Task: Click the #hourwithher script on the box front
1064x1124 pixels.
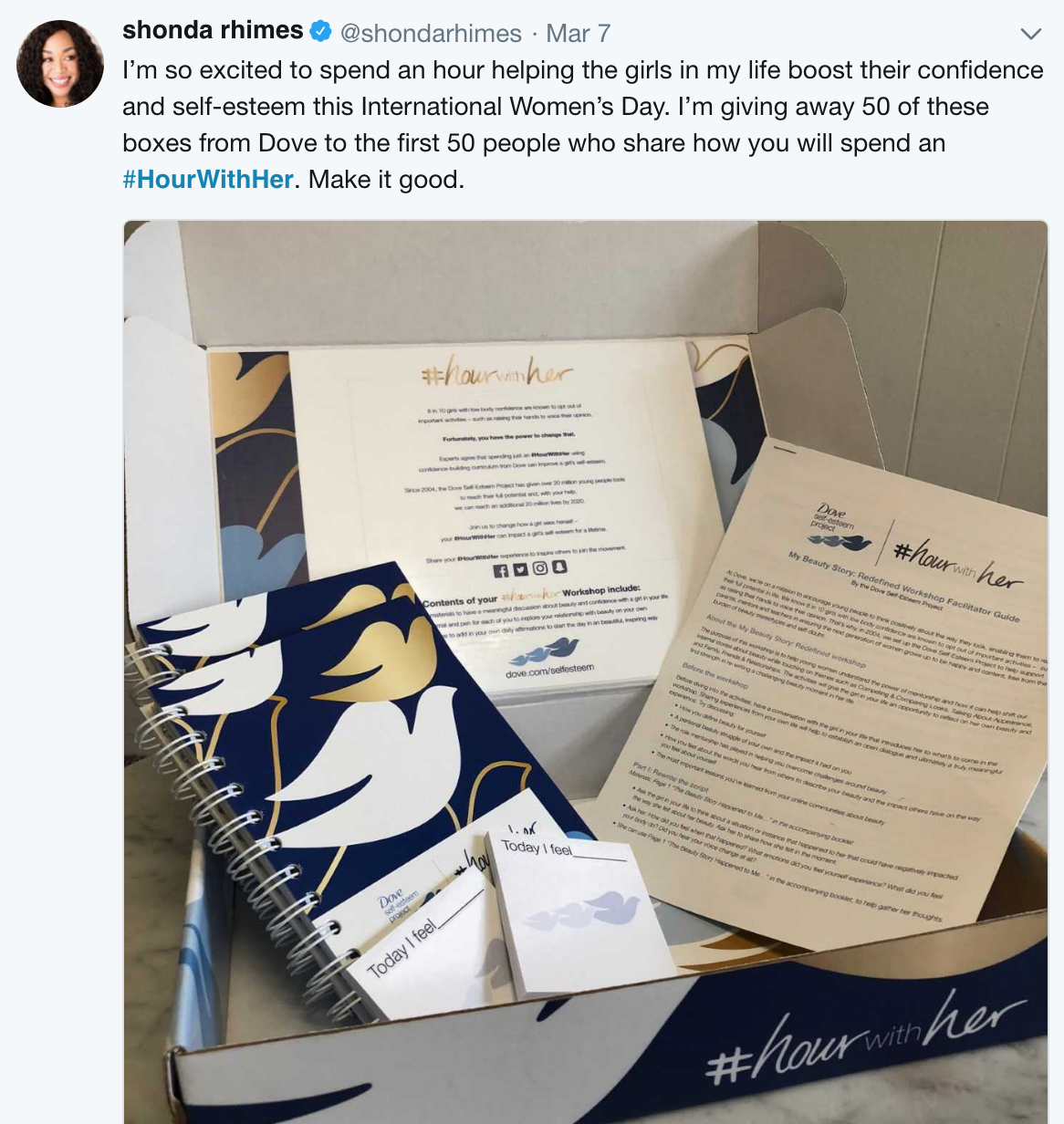Action: click(x=867, y=1040)
